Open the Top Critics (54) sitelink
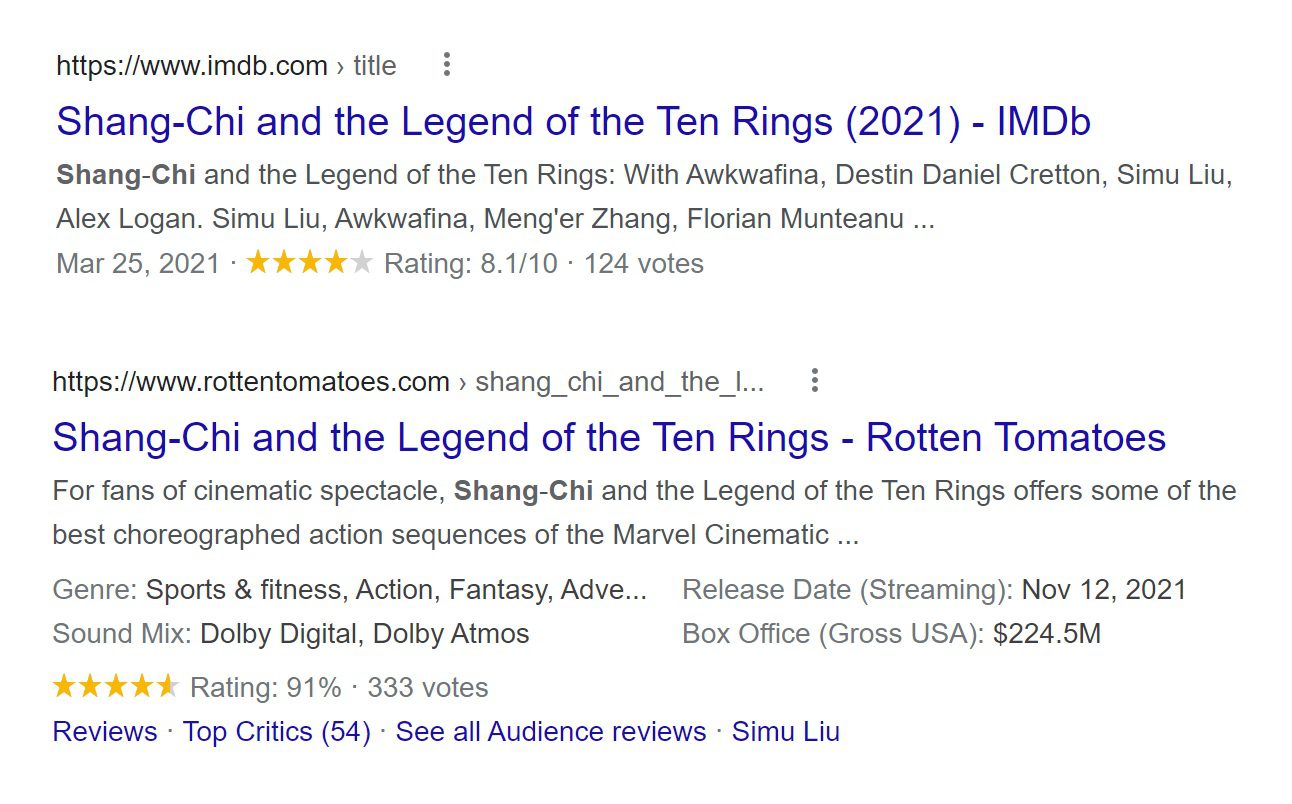This screenshot has width=1292, height=804. [276, 732]
